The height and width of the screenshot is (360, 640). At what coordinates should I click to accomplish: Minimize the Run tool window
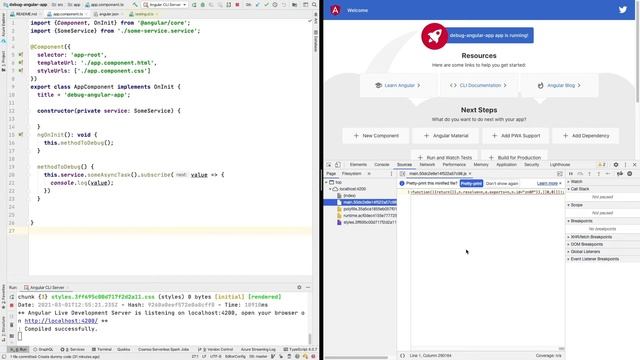(308, 287)
